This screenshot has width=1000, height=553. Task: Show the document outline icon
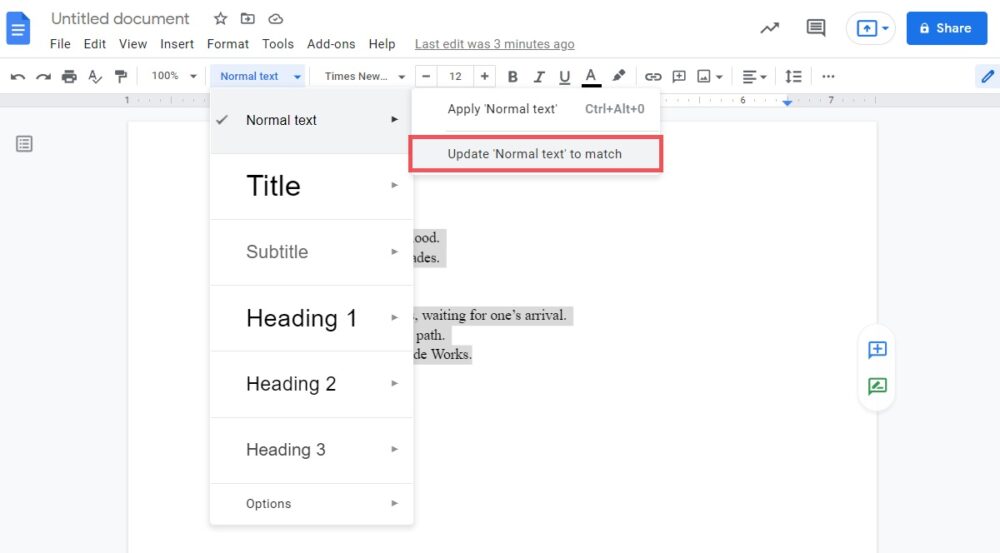pos(24,144)
